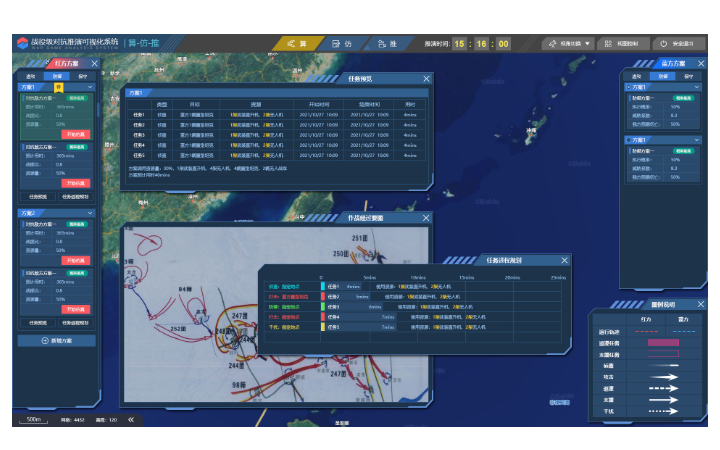Click outlined purple rectangle in 图例说明 legend

pyautogui.click(x=663, y=354)
